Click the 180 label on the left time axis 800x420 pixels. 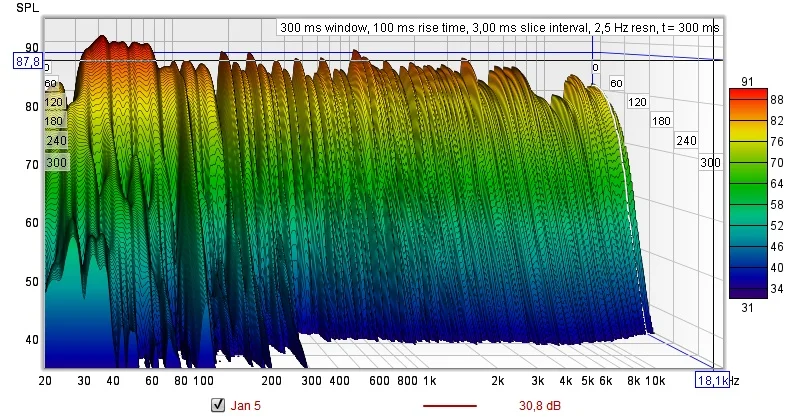(x=54, y=121)
